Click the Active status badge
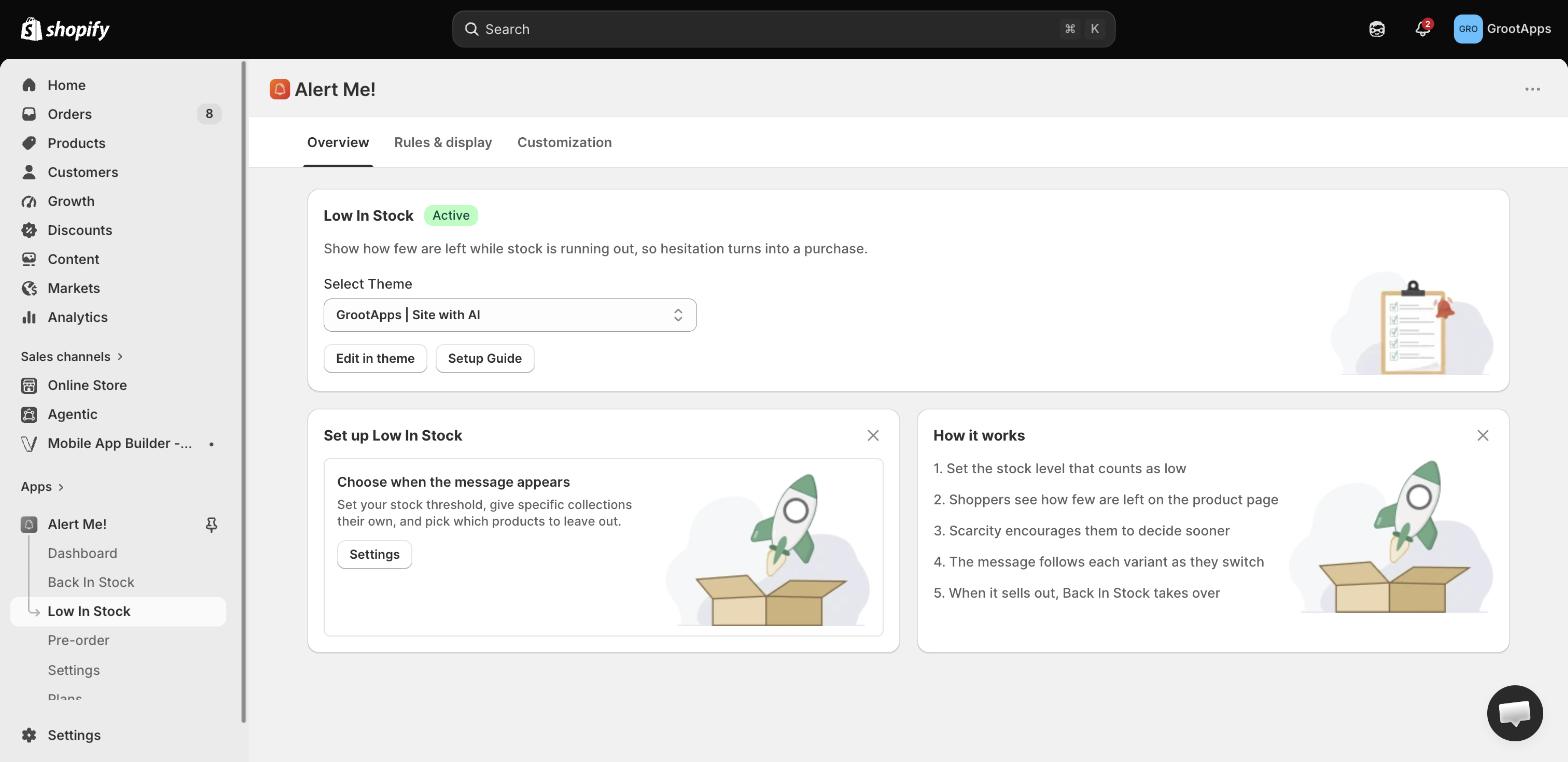 [451, 215]
